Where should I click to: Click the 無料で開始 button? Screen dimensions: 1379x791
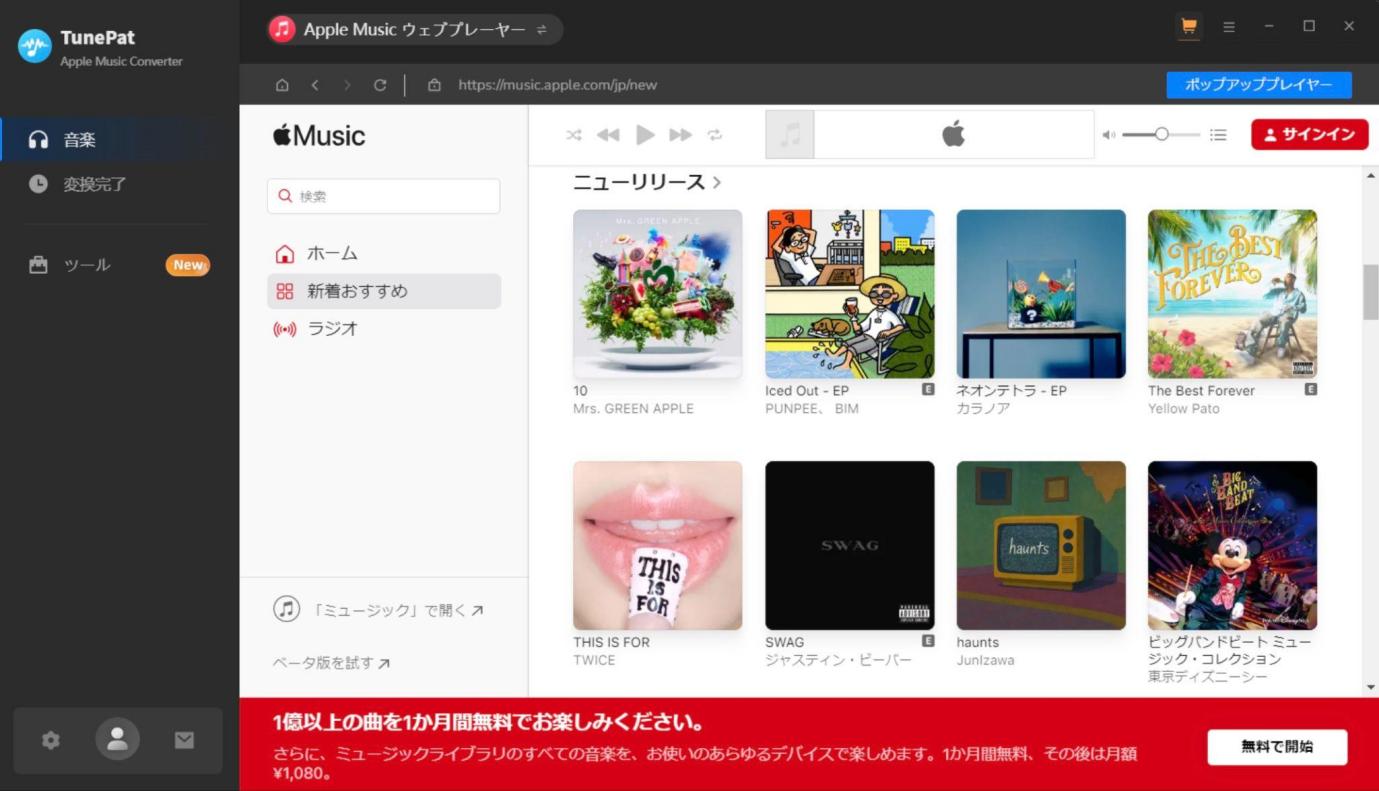coord(1277,747)
